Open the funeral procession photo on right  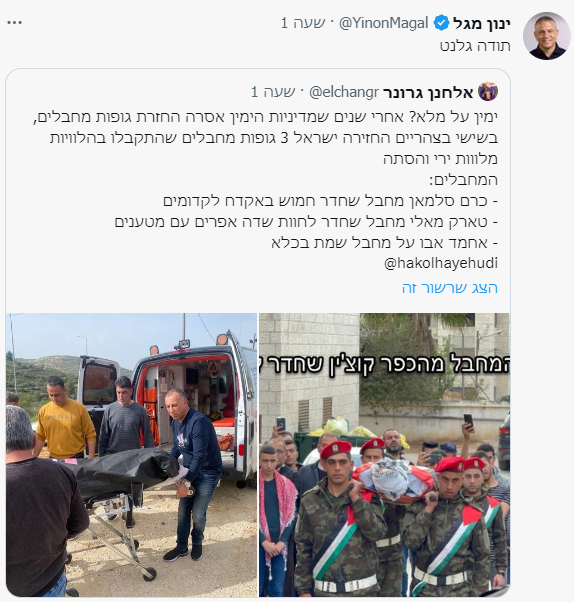click(385, 455)
